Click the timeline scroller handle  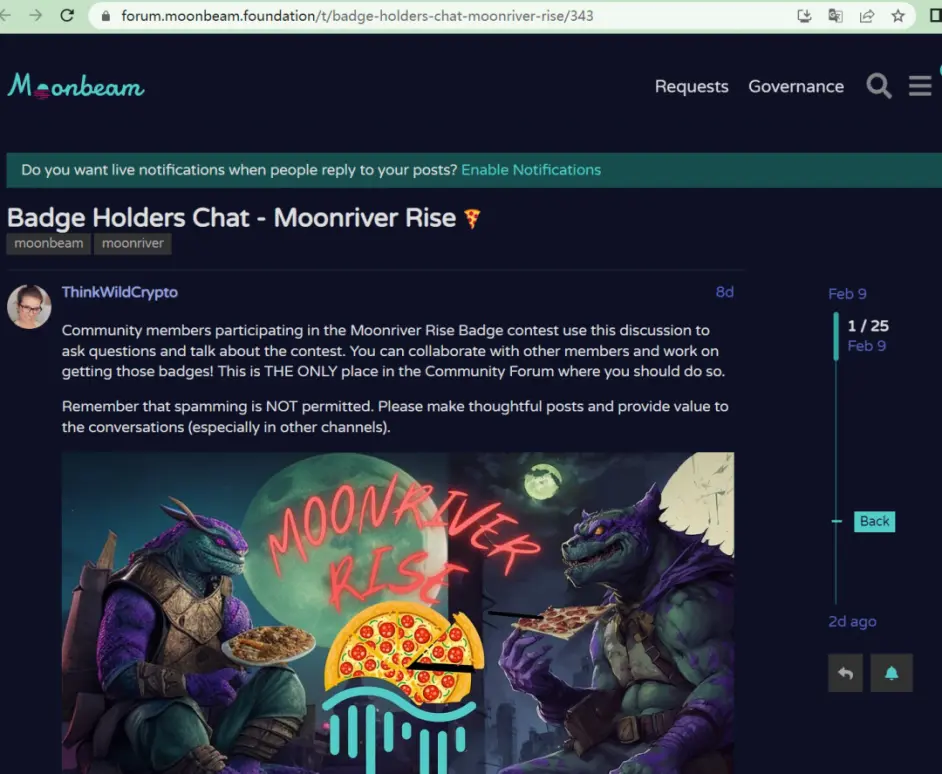(836, 337)
